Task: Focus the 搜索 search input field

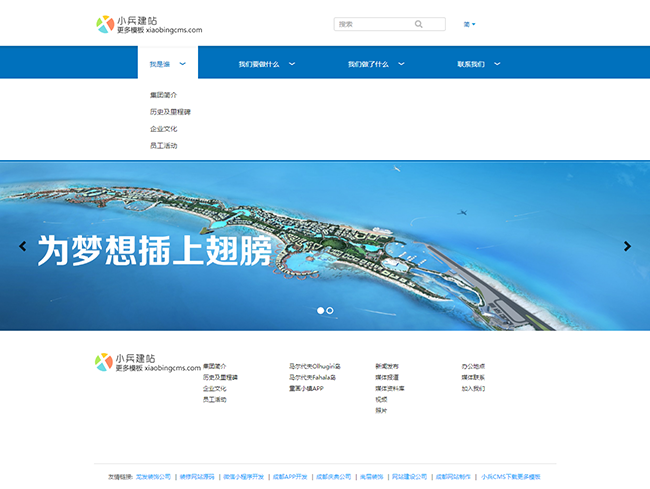Action: pos(390,24)
